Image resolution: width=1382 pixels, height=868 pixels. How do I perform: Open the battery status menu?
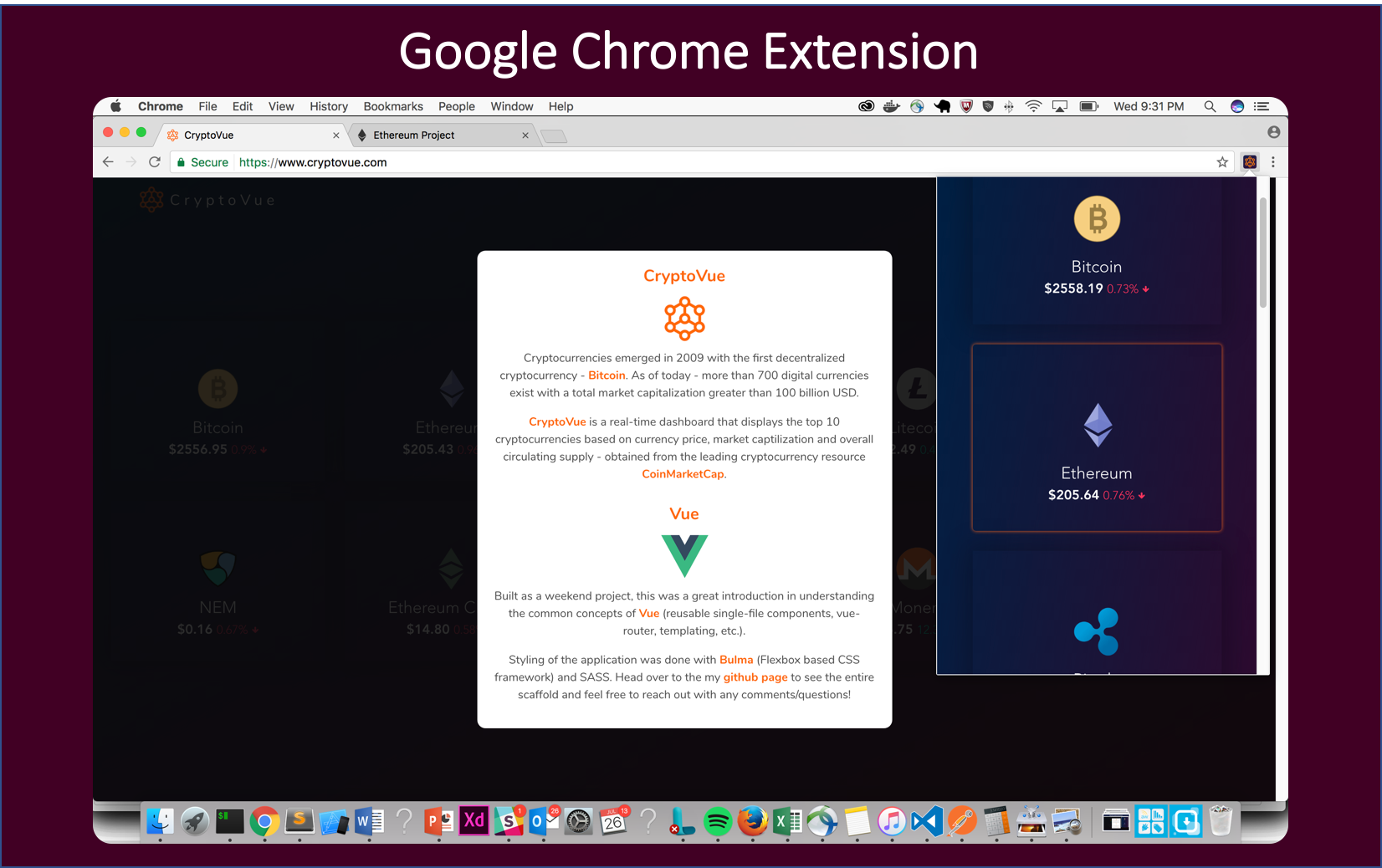point(1088,106)
